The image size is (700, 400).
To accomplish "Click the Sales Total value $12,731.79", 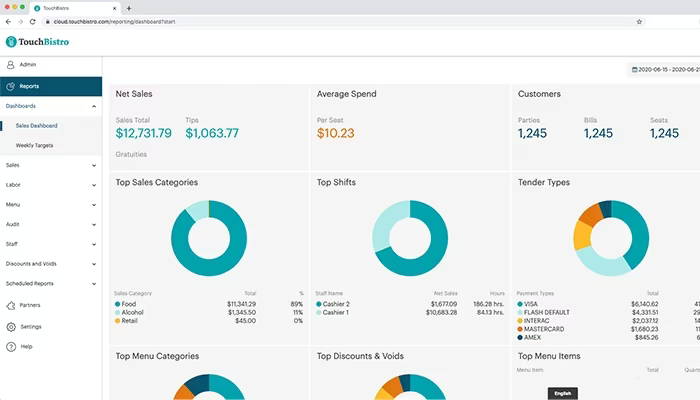I will (143, 133).
